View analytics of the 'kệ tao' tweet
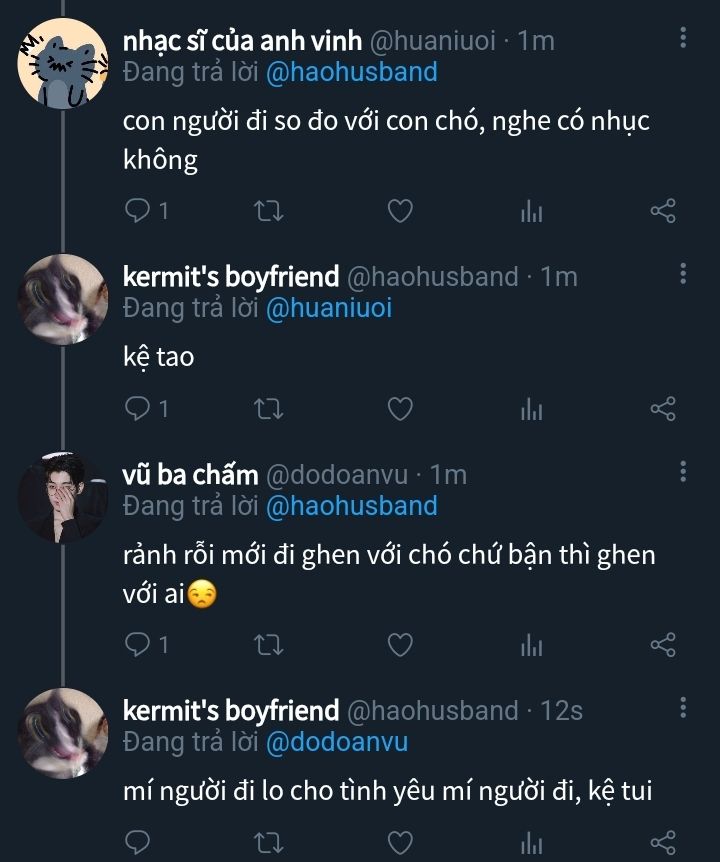720x862 pixels. [531, 409]
